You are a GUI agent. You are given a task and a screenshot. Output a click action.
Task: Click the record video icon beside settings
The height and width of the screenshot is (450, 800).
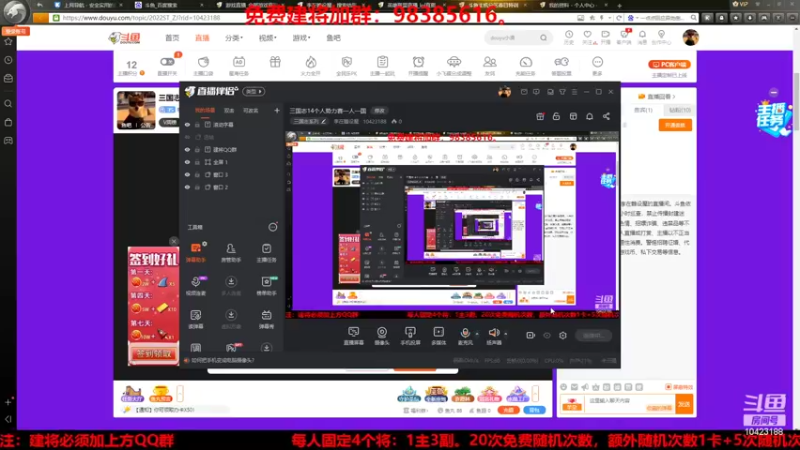pos(531,335)
